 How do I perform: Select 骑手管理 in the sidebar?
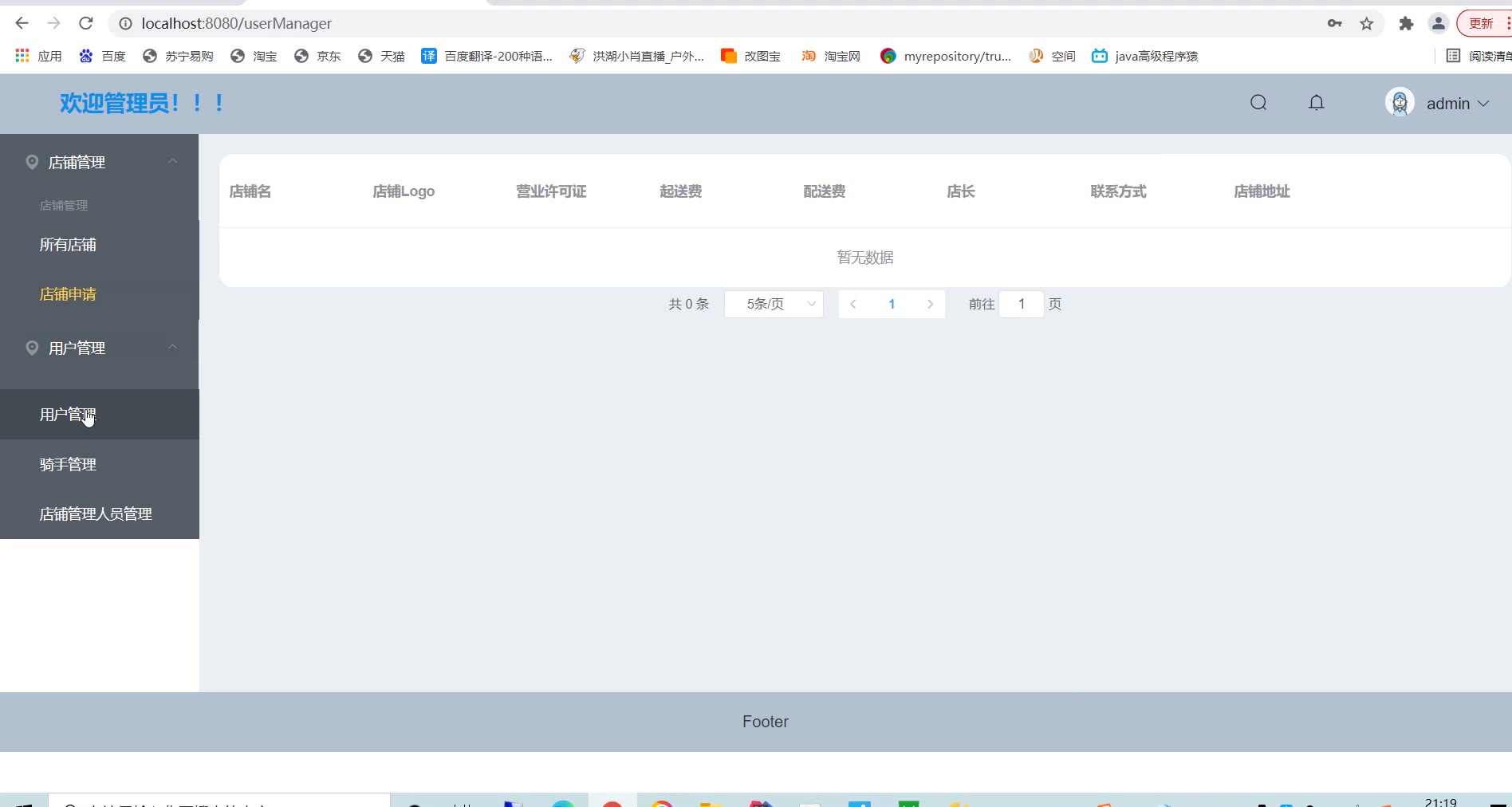(100, 464)
